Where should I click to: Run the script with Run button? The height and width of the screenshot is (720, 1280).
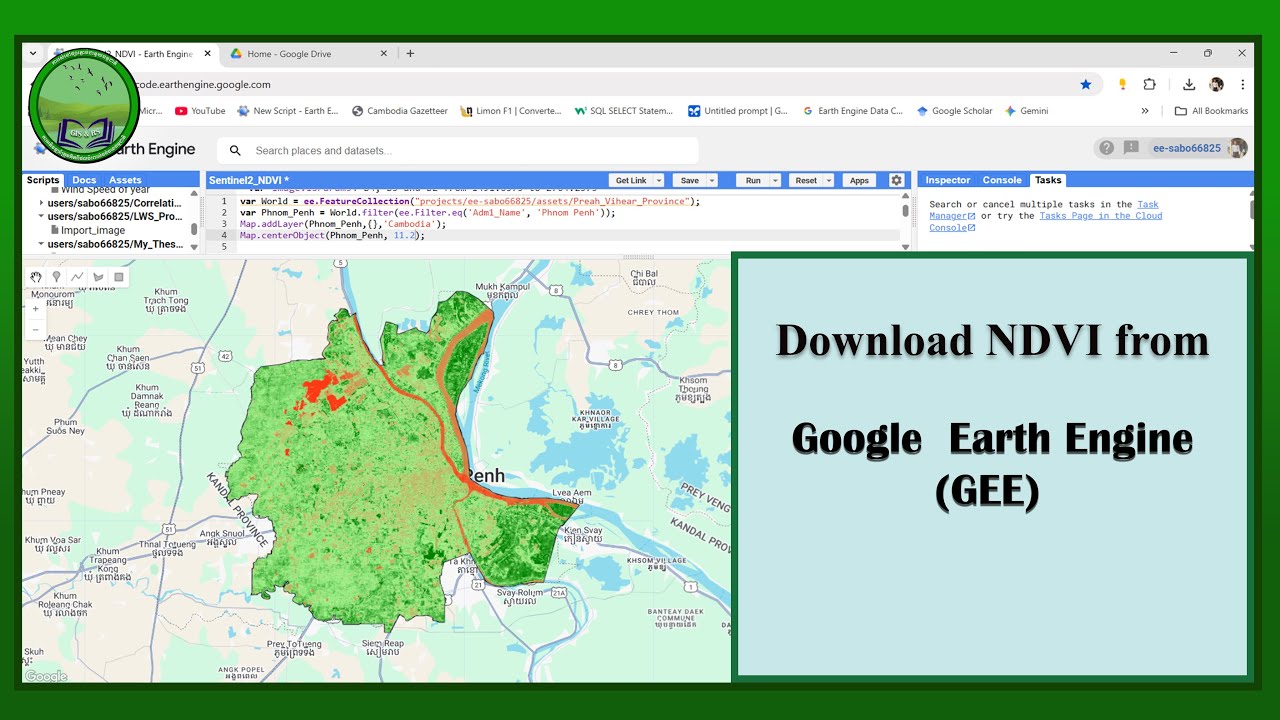point(753,180)
